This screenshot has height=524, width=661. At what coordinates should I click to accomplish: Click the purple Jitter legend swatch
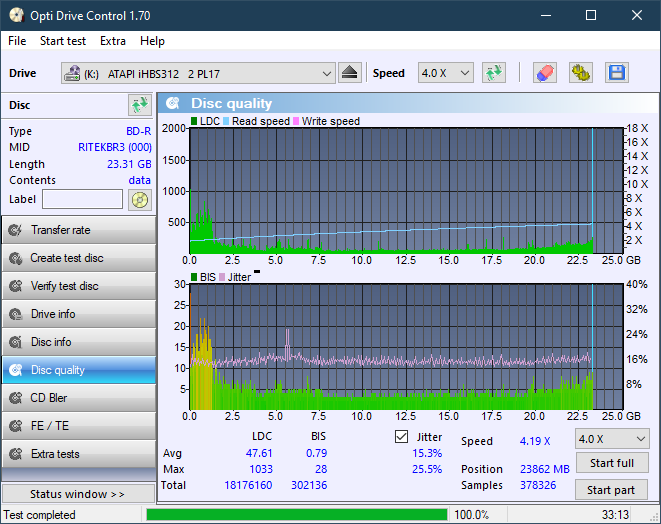pyautogui.click(x=222, y=277)
